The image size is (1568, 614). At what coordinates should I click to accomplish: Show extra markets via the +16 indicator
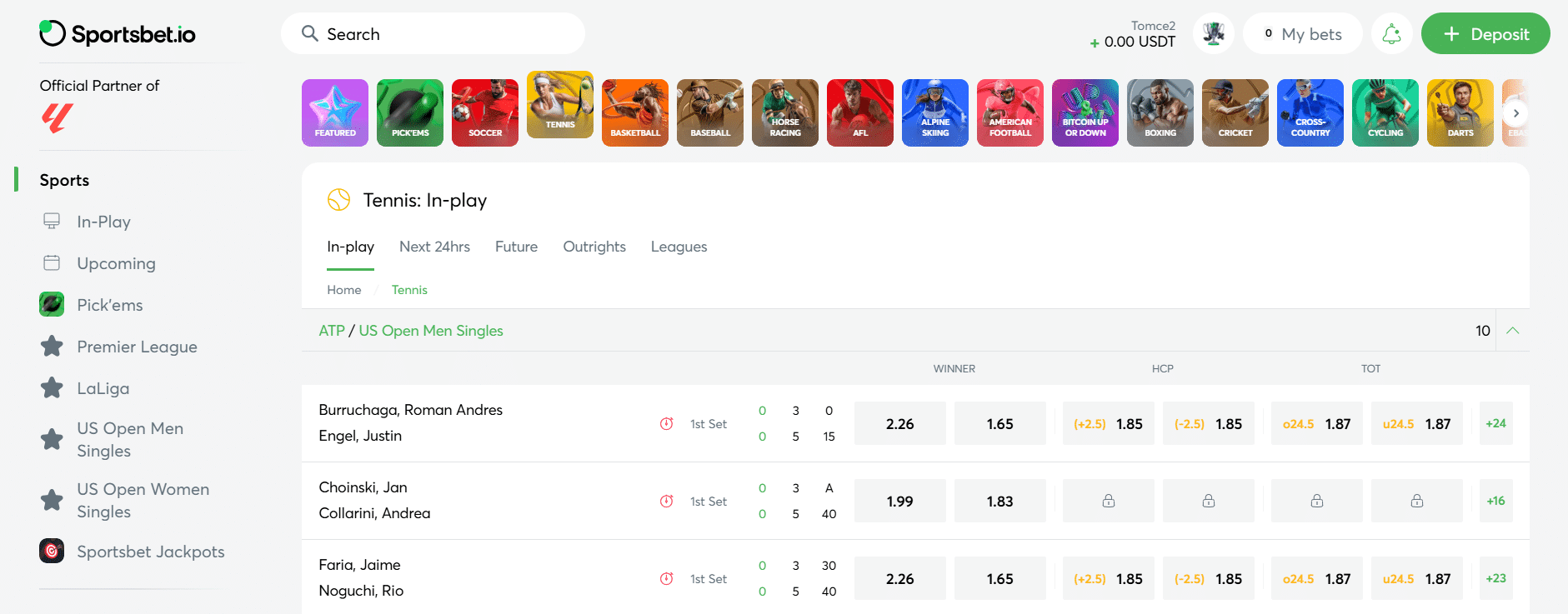(x=1495, y=500)
